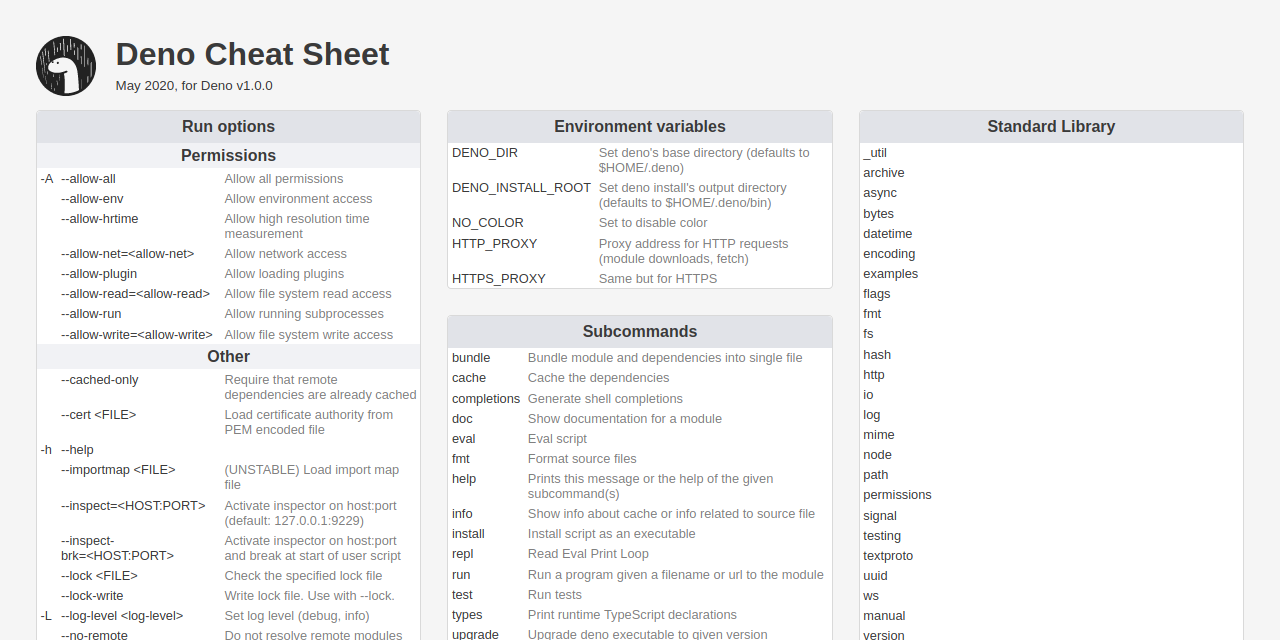Select the 'repl' subcommand entry
The height and width of the screenshot is (640, 1280).
coord(462,553)
